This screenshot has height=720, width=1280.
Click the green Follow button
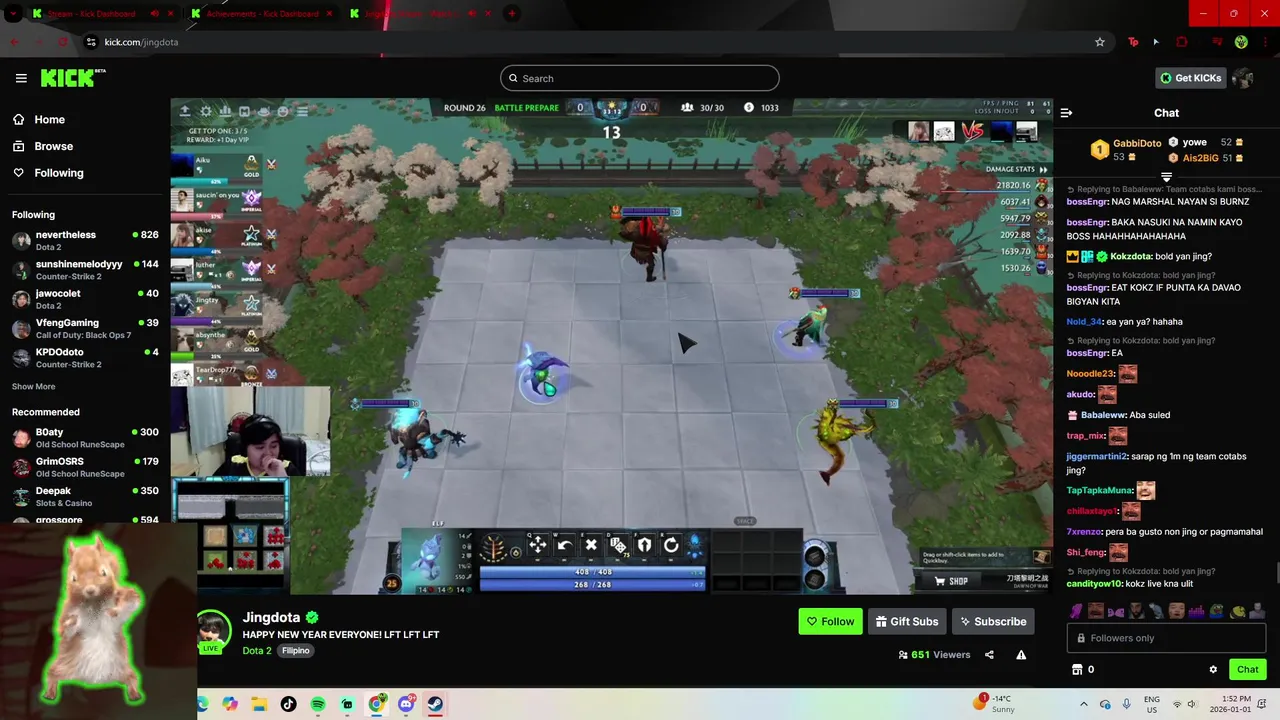830,621
